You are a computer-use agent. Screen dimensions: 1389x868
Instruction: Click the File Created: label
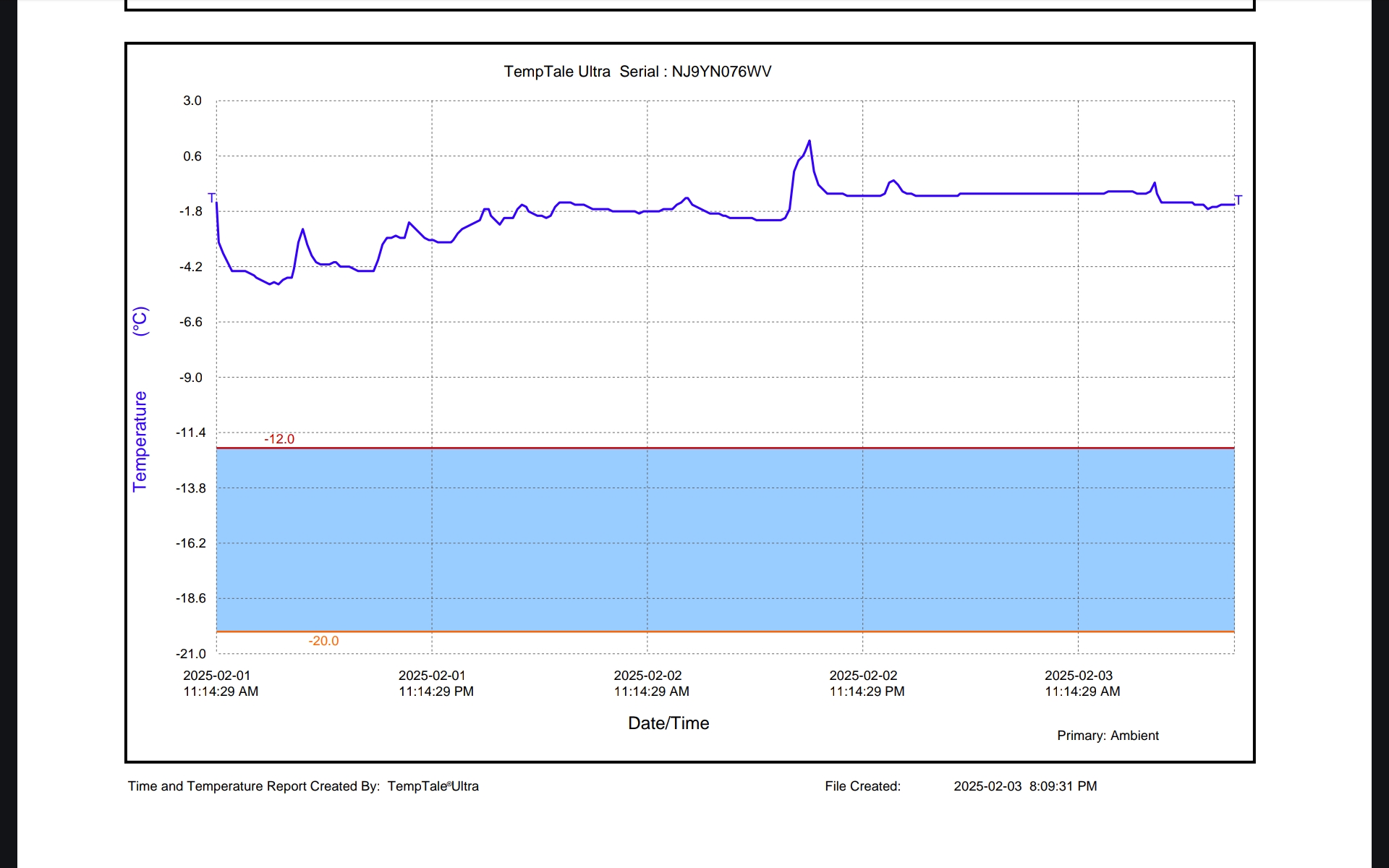[x=862, y=786]
